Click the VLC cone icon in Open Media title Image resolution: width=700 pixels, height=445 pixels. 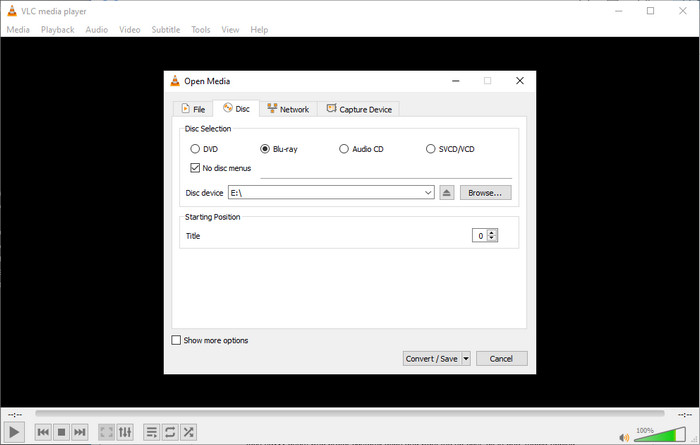[175, 81]
